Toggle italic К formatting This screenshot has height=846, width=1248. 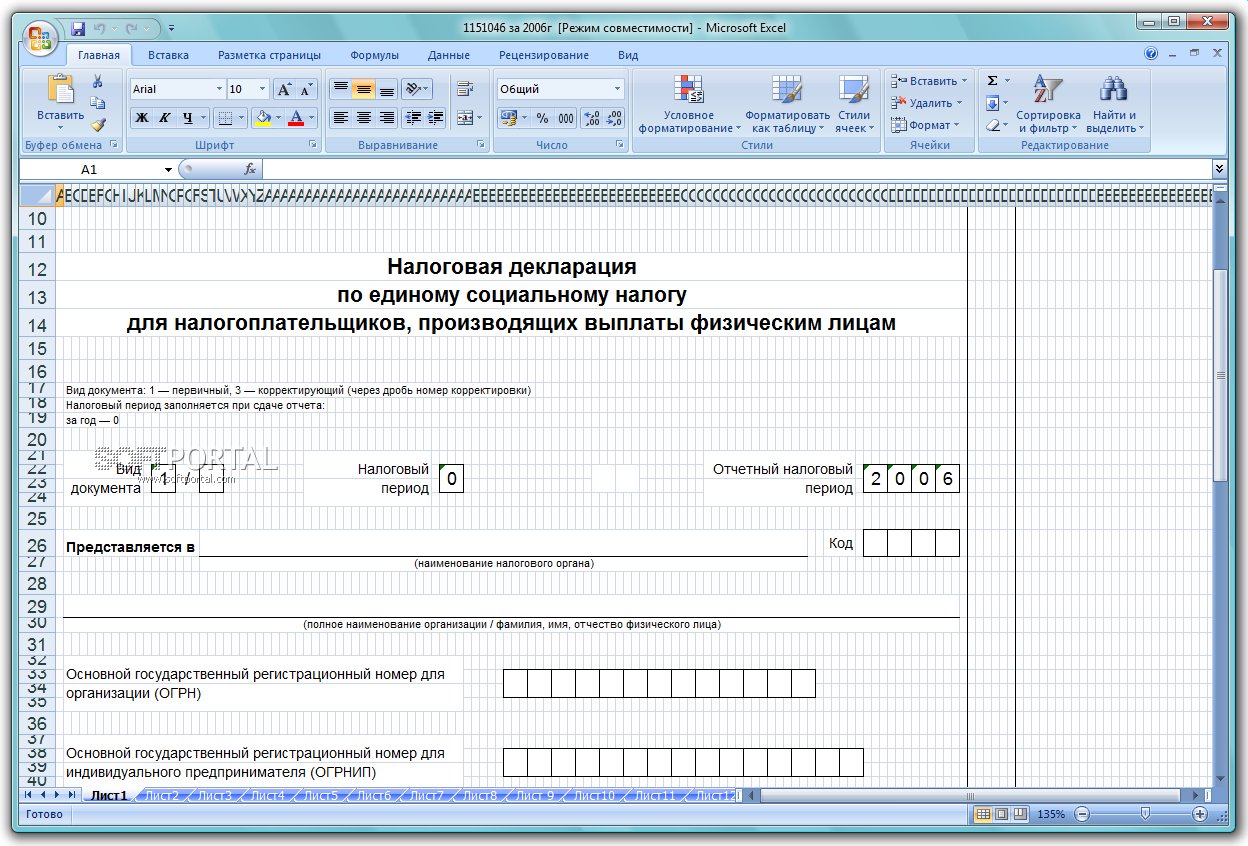164,118
